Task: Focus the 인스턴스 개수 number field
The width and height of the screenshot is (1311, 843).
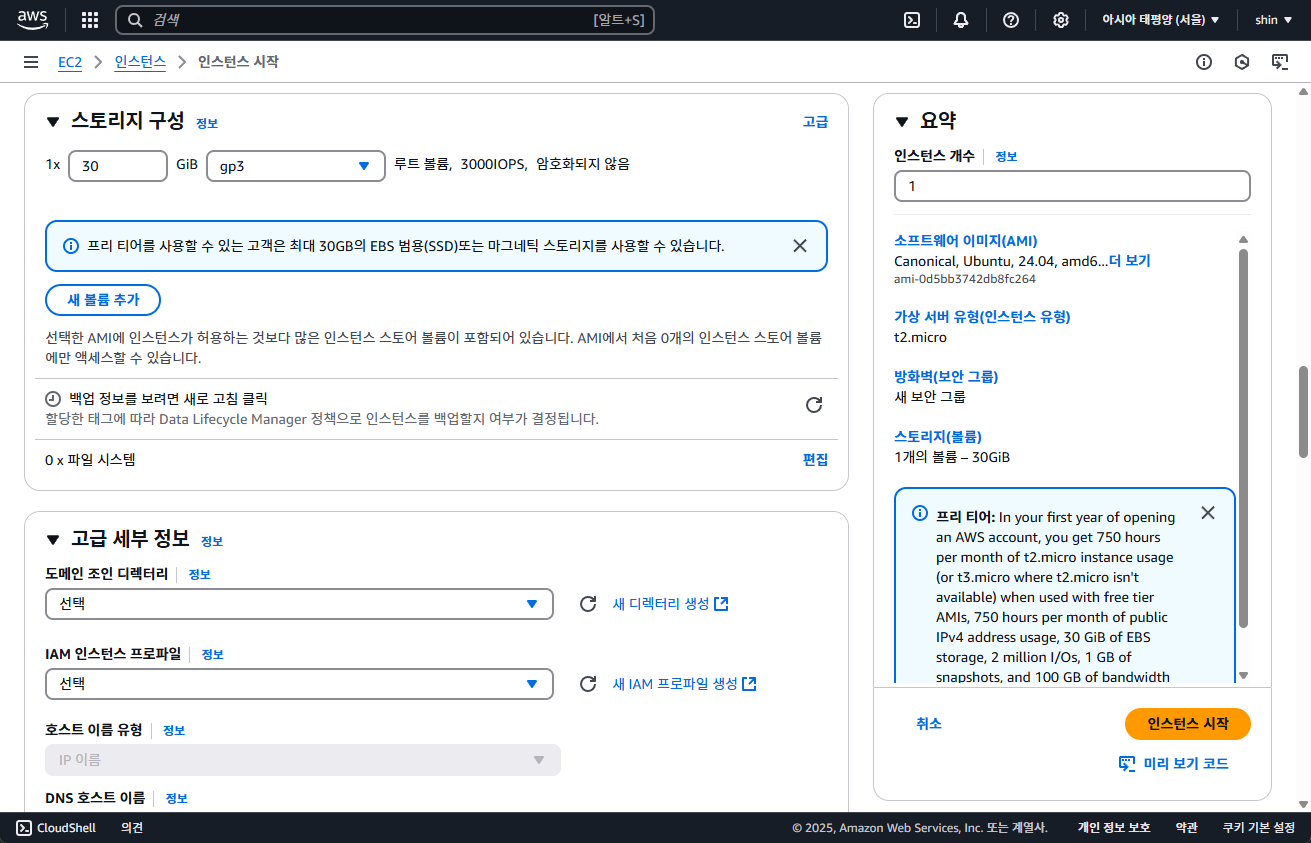Action: point(1072,186)
